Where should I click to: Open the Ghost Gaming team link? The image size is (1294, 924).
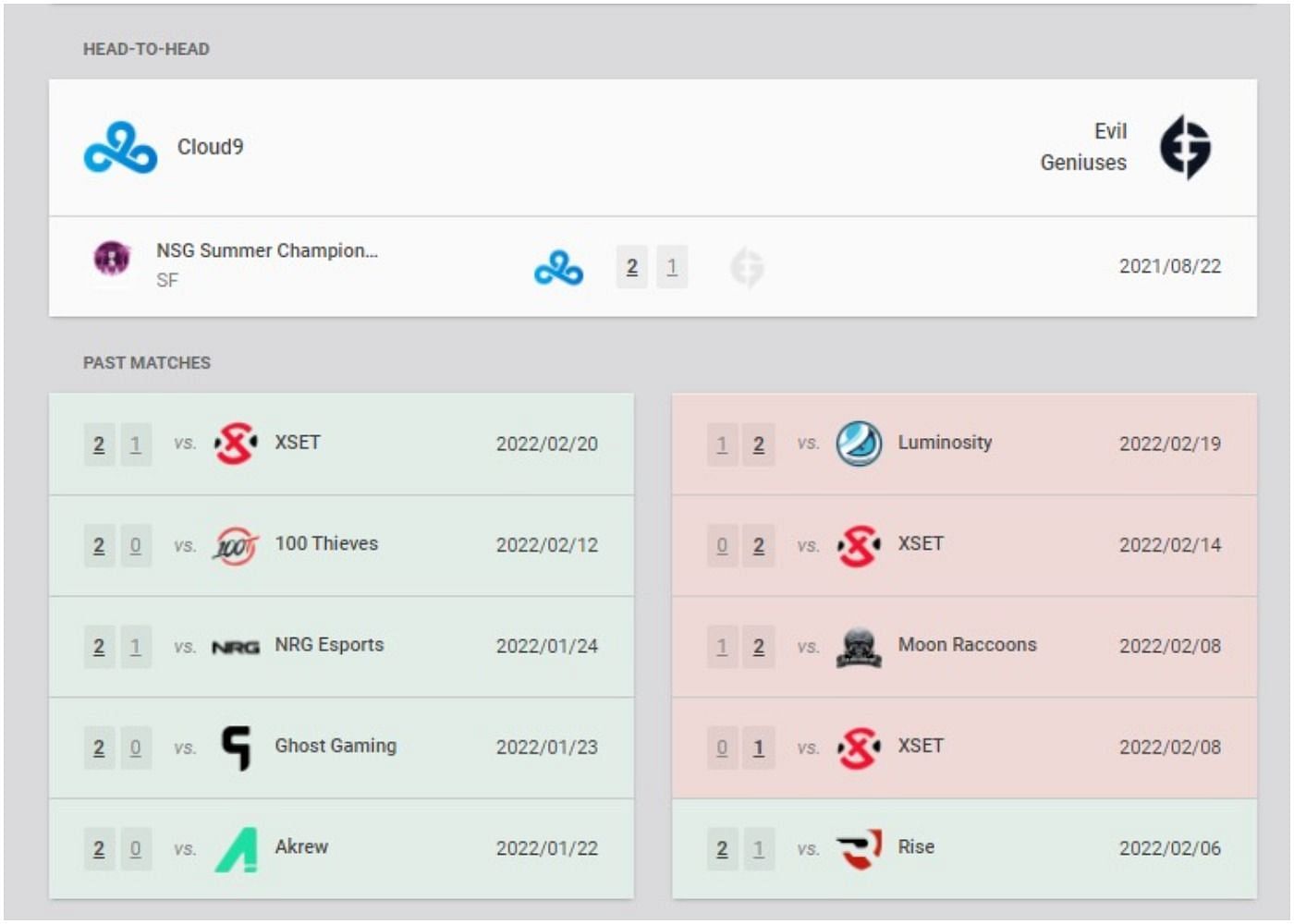[x=336, y=746]
